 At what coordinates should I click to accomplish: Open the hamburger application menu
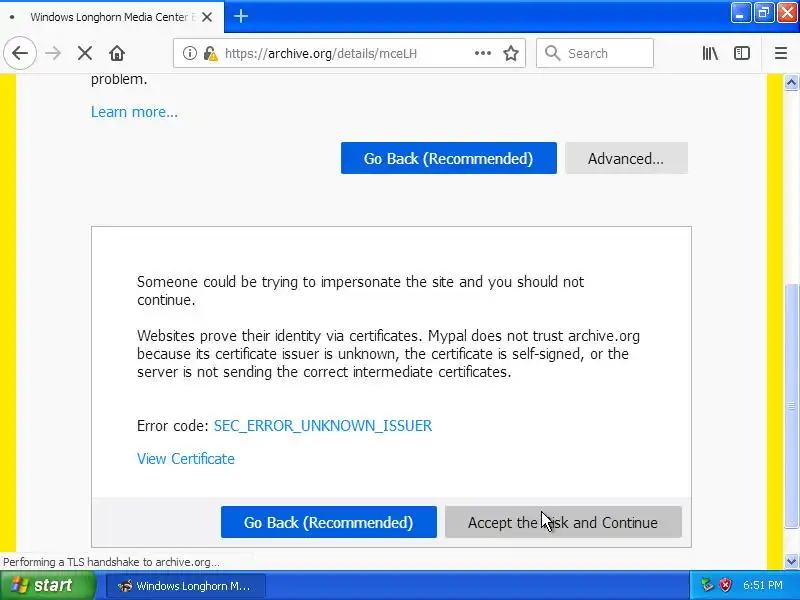coord(781,53)
